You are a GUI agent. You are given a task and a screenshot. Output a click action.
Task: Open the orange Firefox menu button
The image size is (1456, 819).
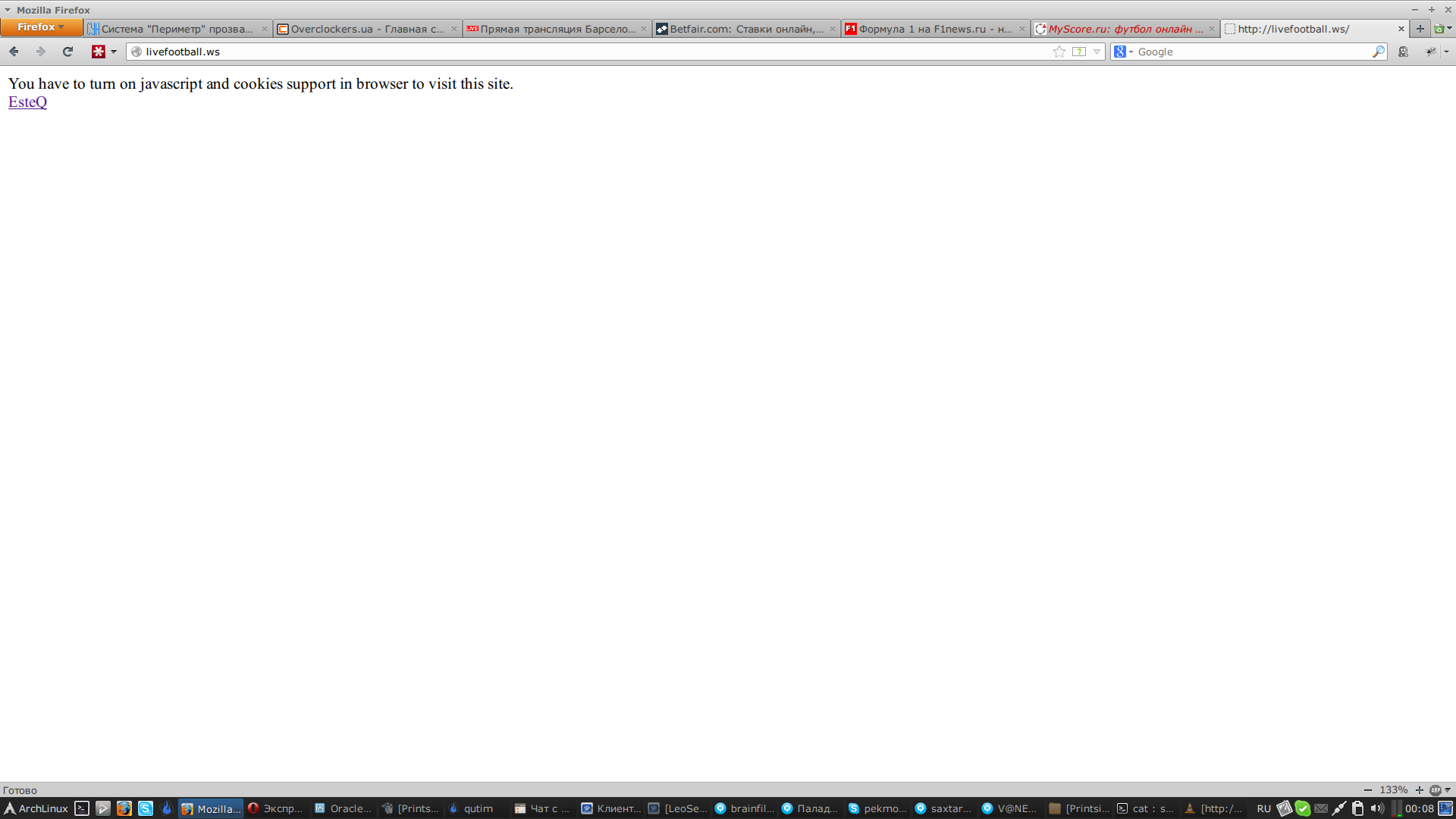[41, 27]
